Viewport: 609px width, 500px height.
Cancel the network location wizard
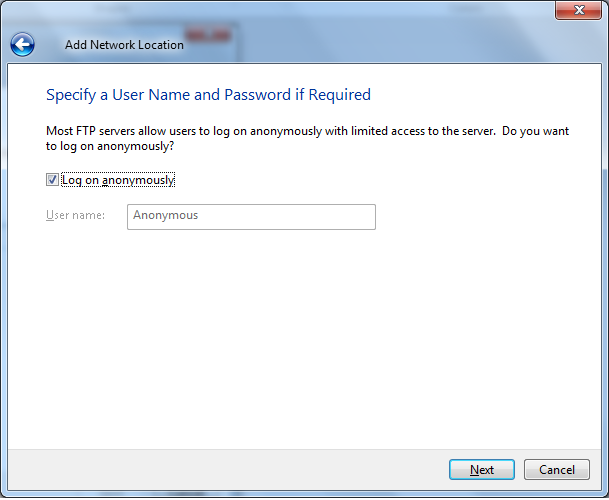point(557,470)
